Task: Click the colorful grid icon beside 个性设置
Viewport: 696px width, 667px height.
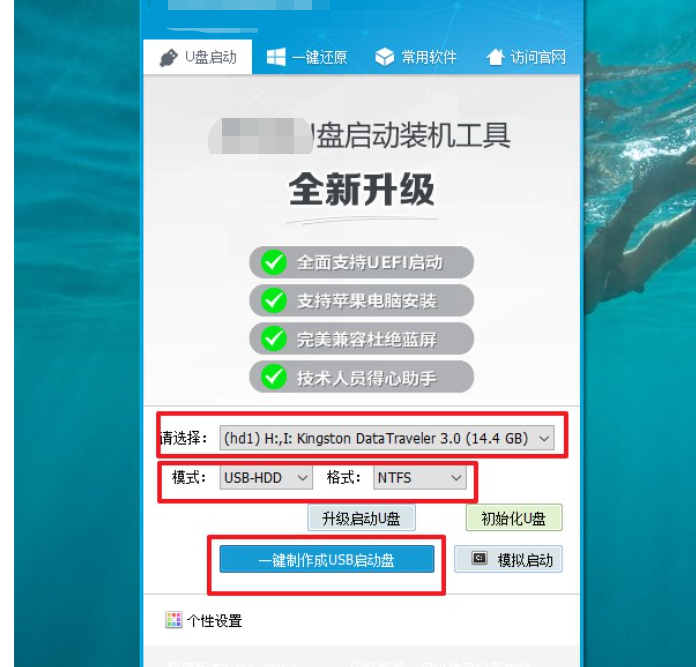Action: pos(174,620)
